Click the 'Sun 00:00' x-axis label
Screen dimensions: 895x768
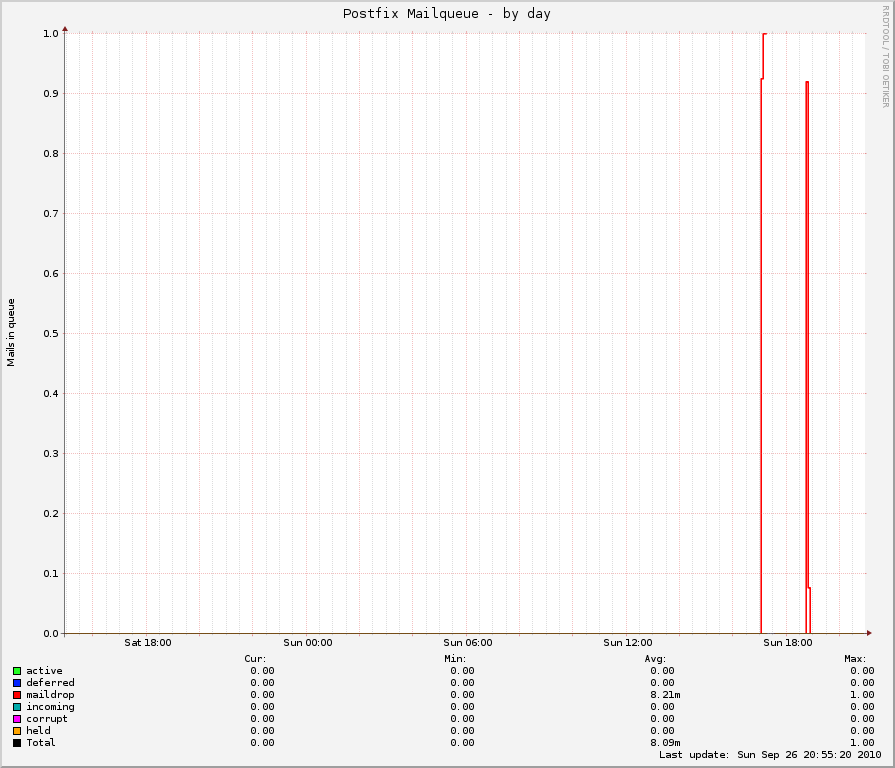[x=308, y=642]
